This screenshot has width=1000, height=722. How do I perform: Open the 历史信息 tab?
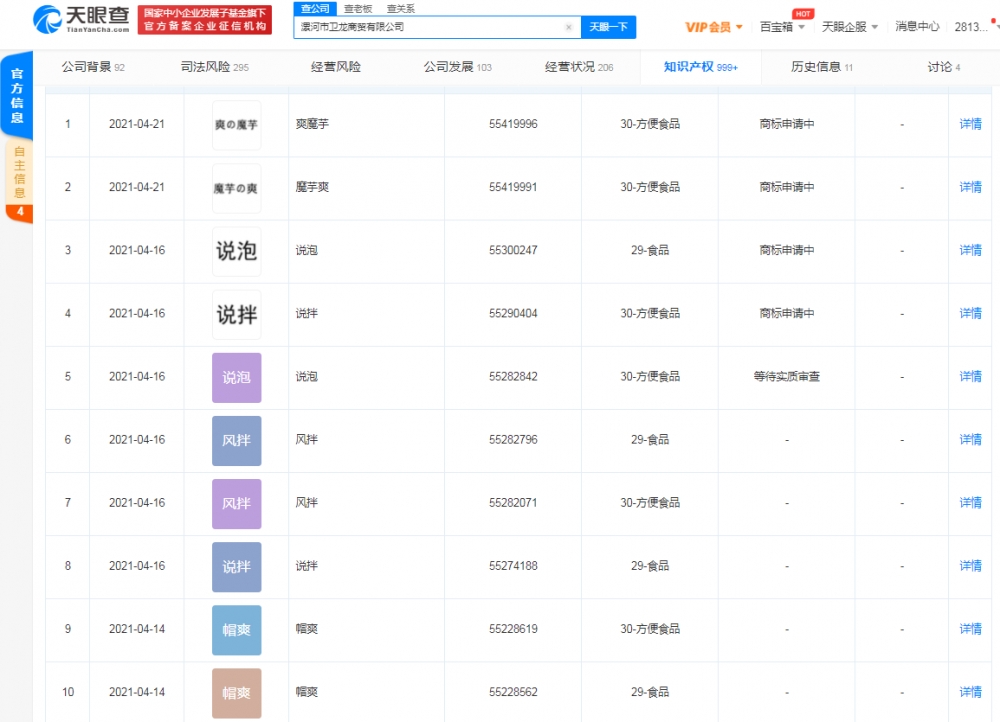tap(816, 66)
